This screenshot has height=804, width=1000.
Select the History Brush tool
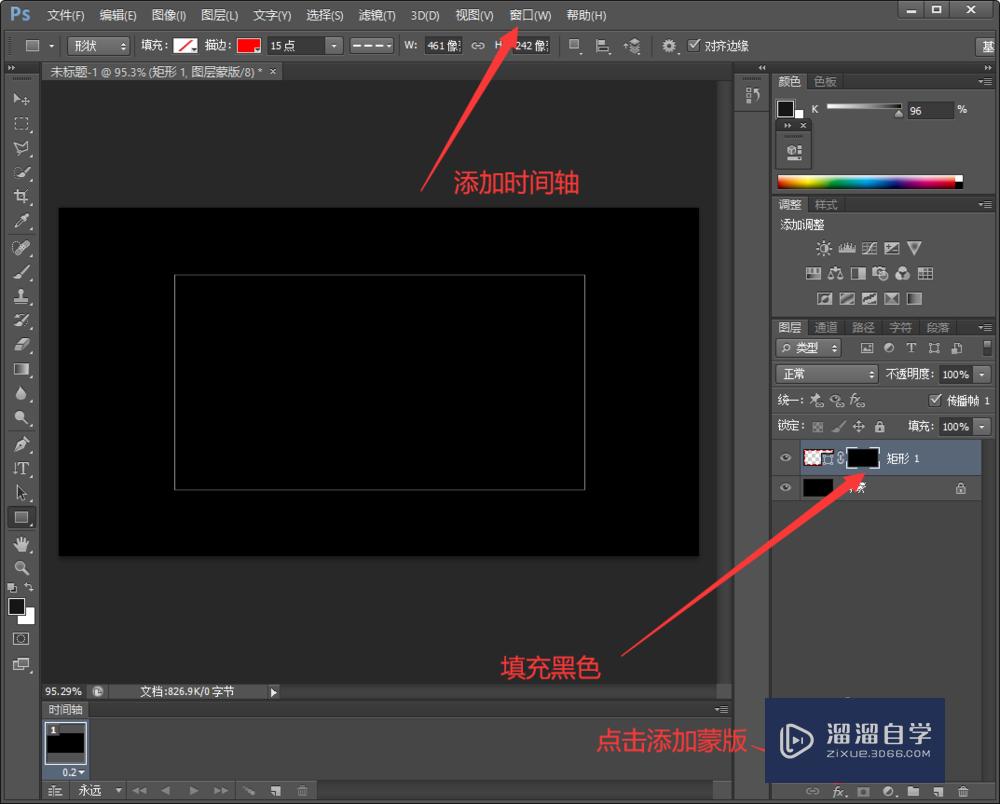(21, 321)
